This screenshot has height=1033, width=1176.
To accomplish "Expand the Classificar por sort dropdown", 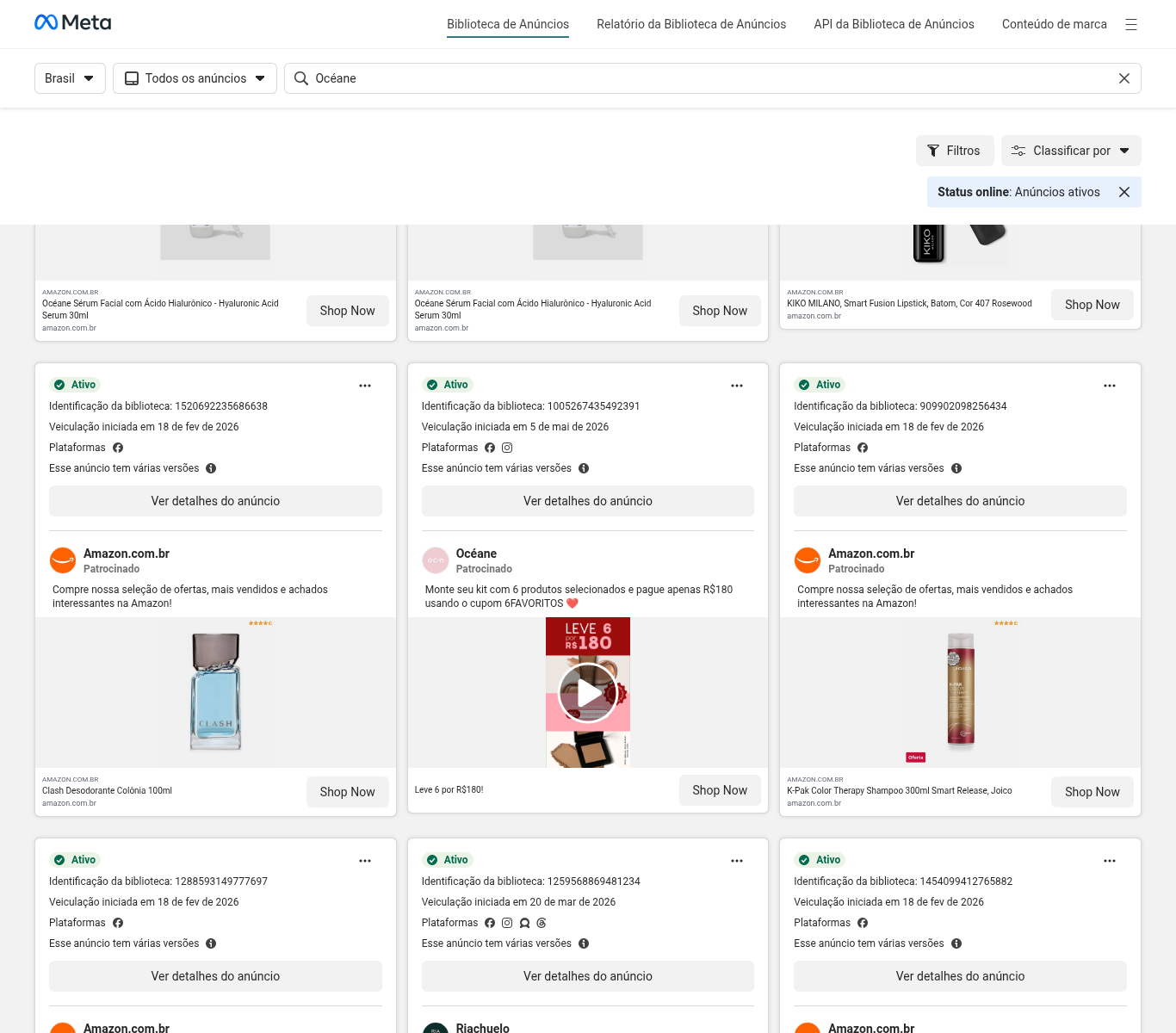I will click(1071, 151).
